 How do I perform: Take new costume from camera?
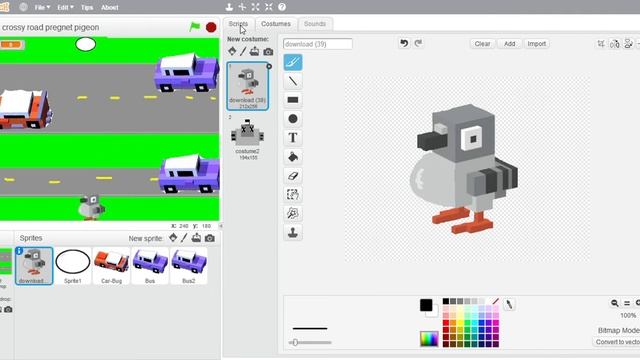pyautogui.click(x=268, y=52)
